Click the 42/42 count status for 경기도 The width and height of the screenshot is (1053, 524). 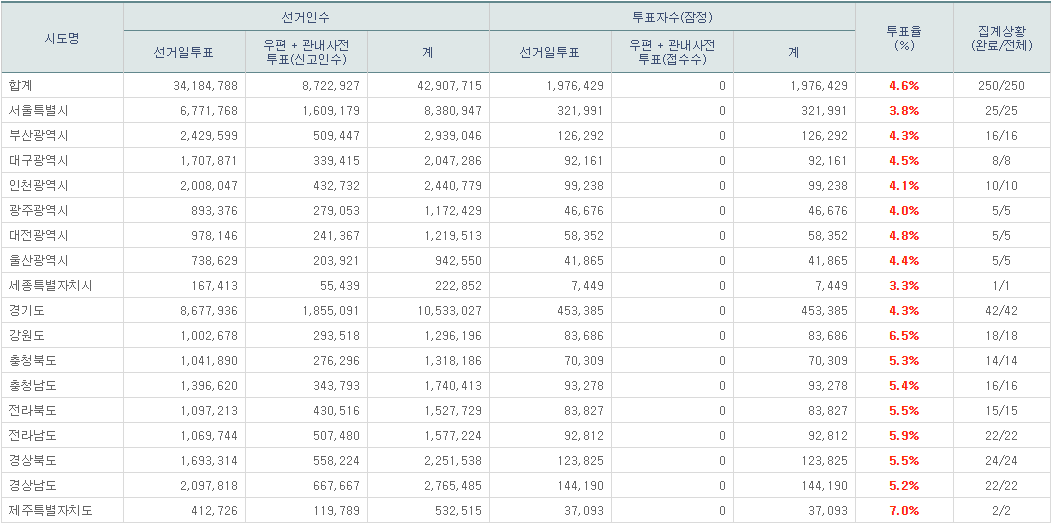click(x=1001, y=311)
